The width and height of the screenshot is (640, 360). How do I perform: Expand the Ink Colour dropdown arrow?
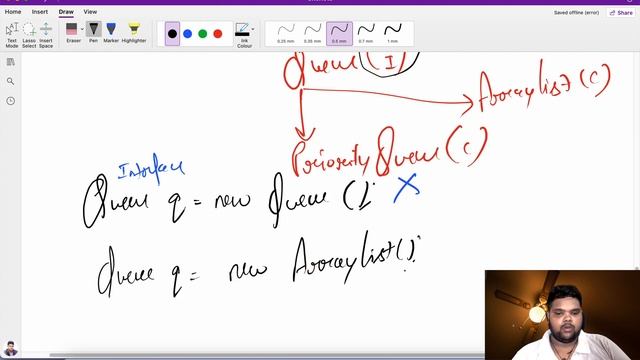[253, 29]
